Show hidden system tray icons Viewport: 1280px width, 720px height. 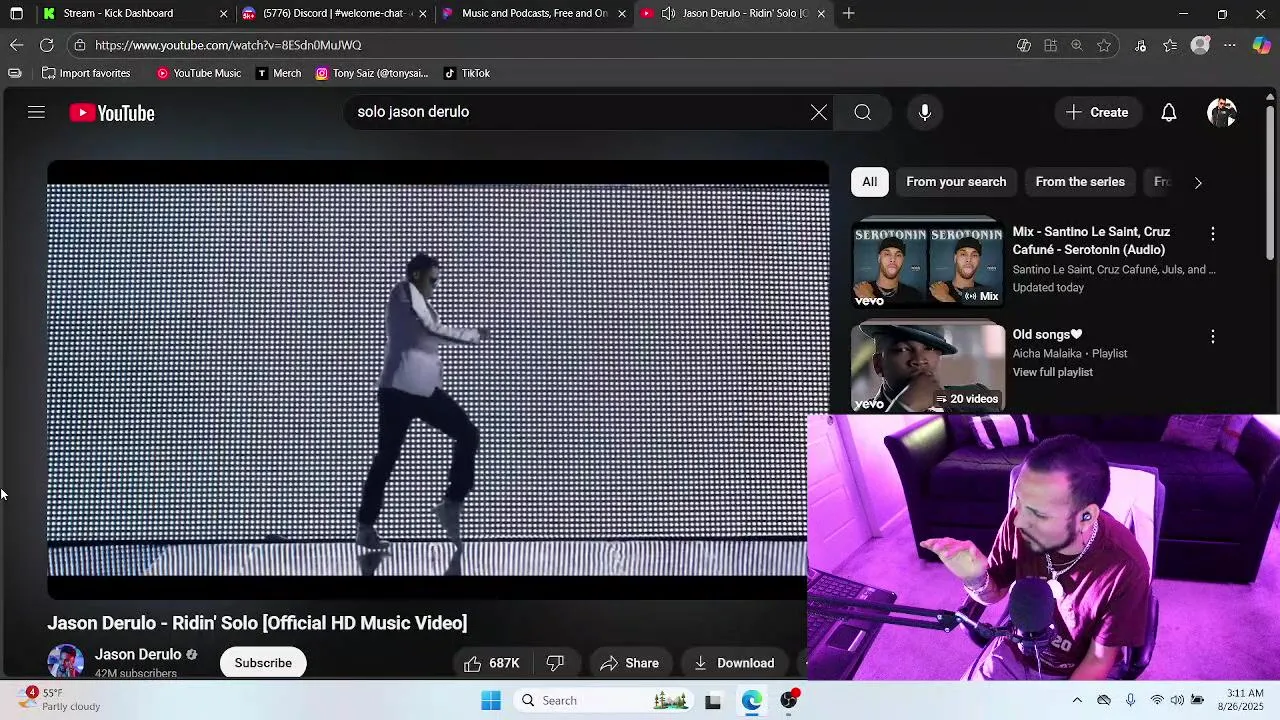[1077, 701]
